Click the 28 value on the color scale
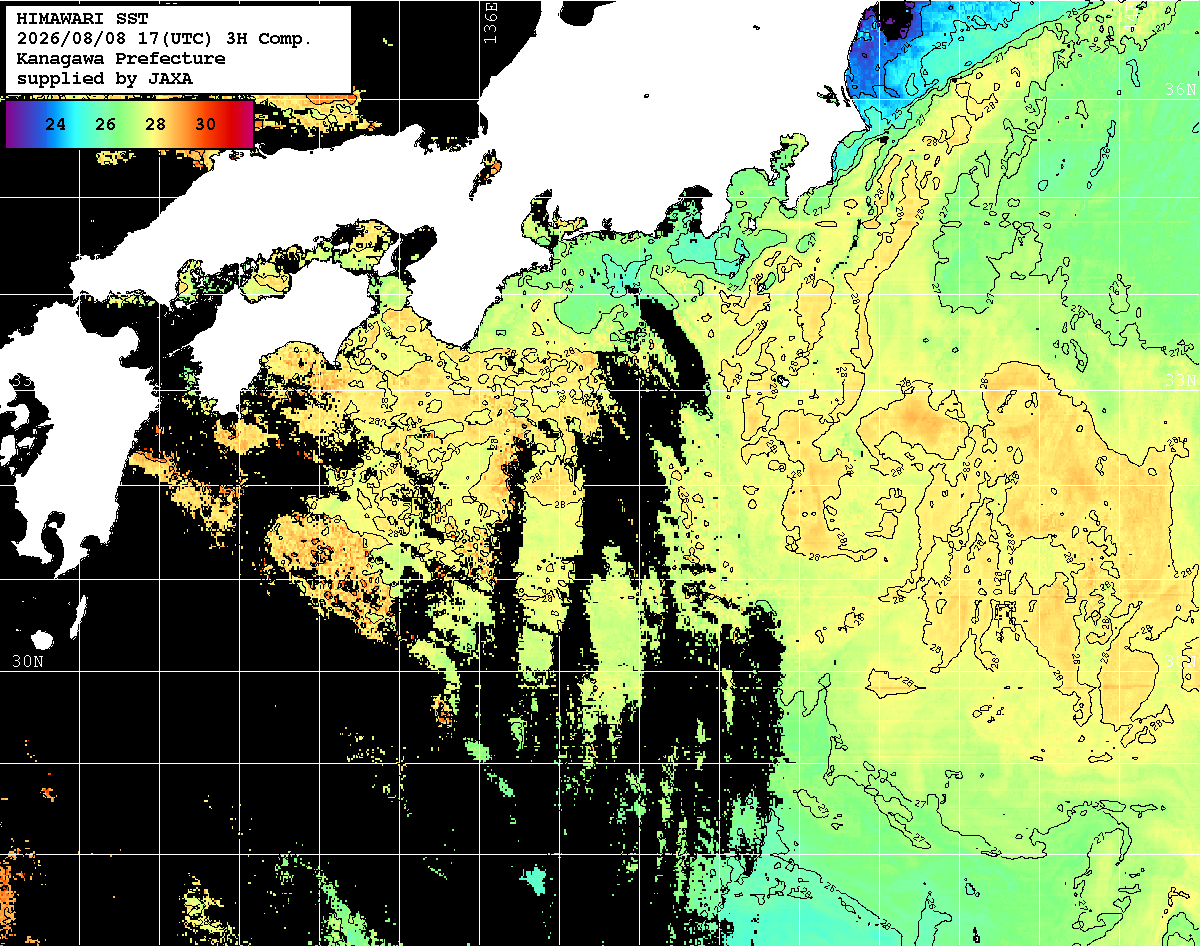 (155, 124)
